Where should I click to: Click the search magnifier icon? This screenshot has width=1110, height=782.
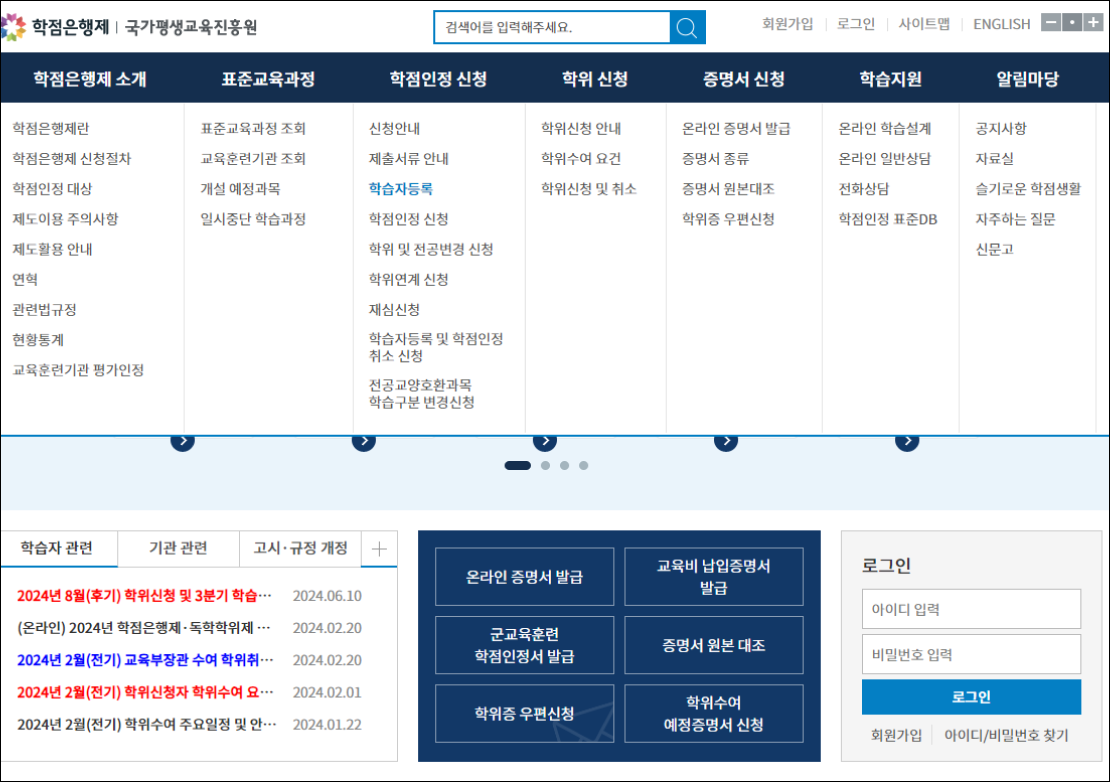(x=687, y=28)
